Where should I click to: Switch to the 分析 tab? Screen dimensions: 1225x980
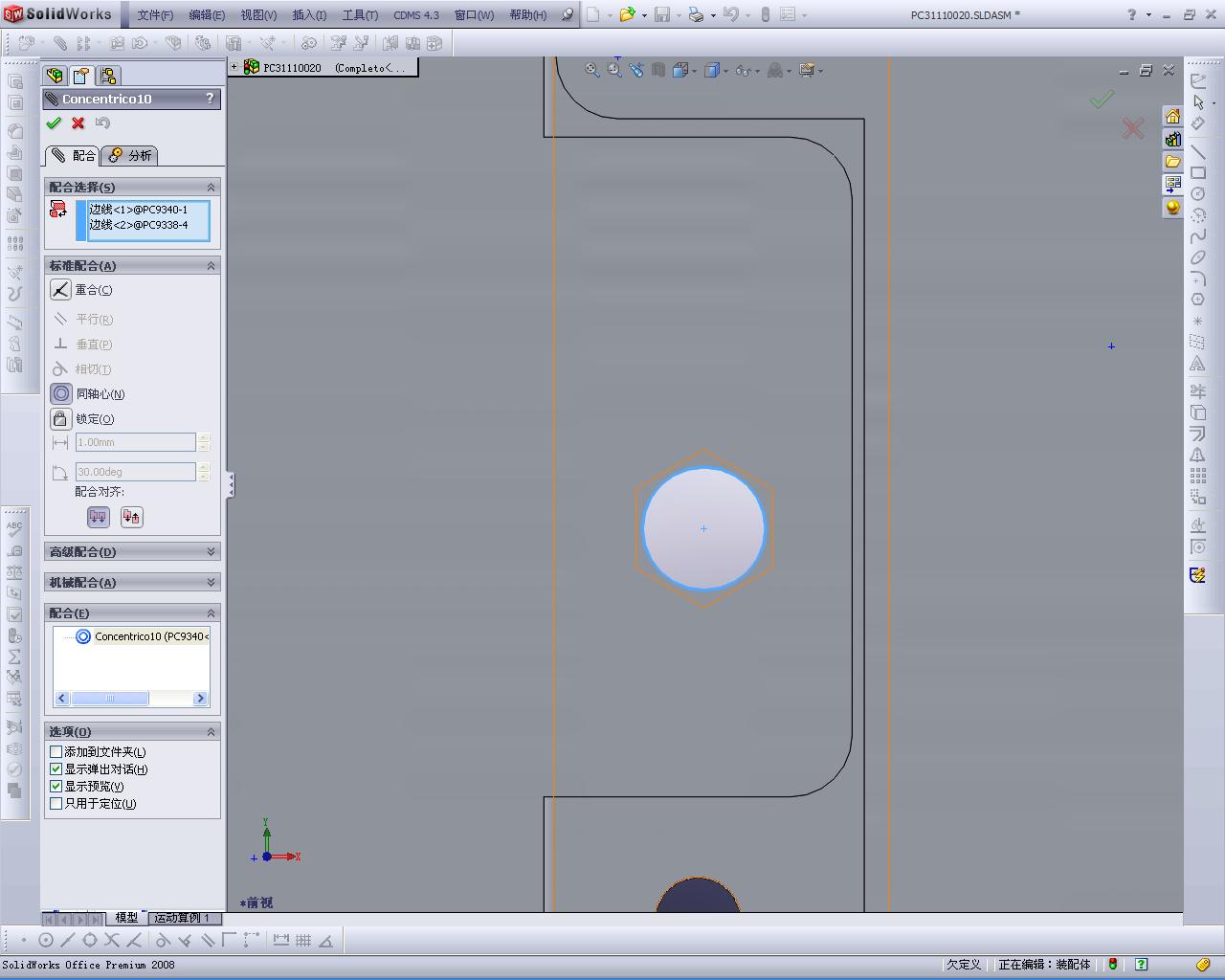130,155
